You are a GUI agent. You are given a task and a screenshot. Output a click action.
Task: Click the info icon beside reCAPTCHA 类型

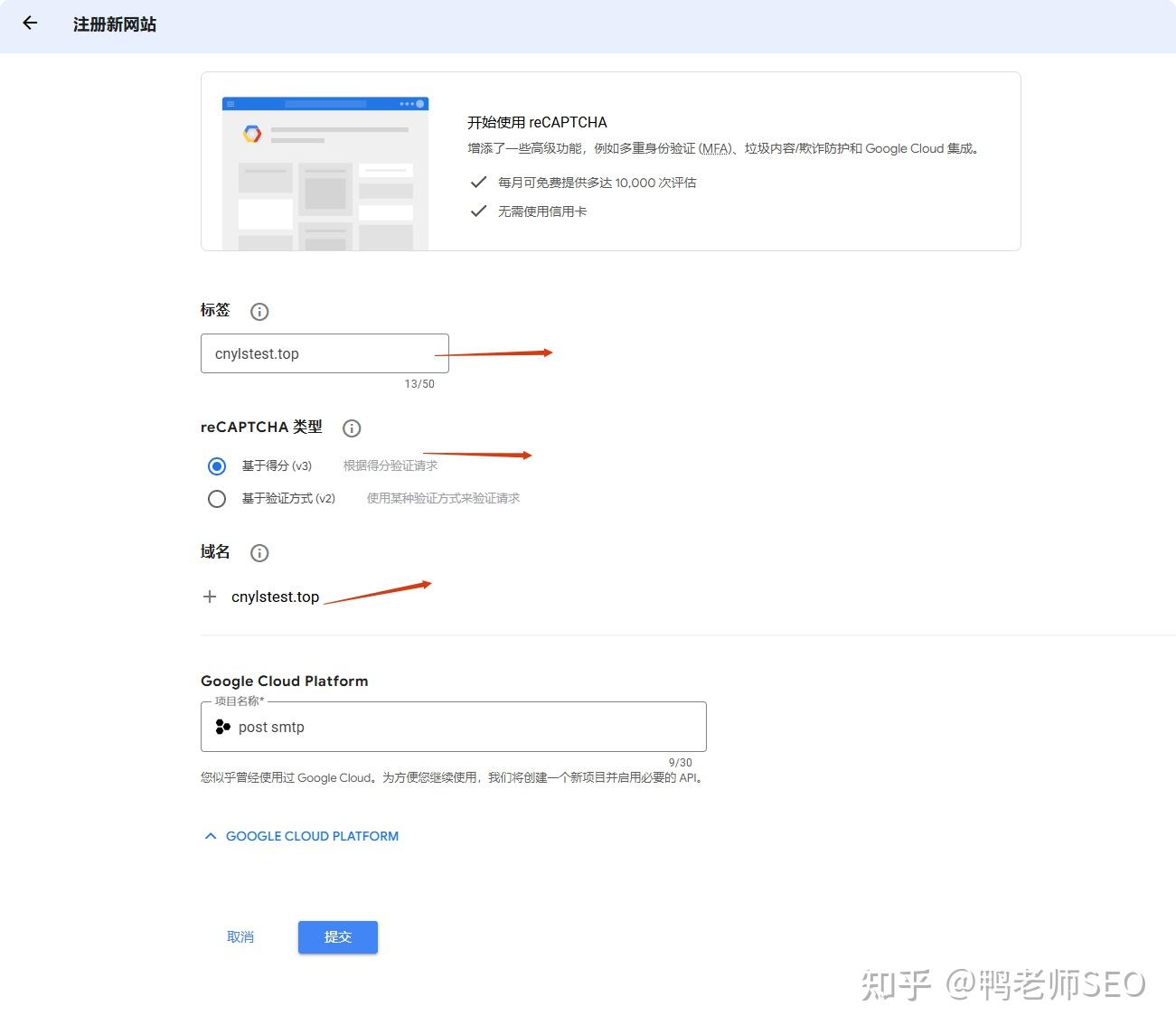[352, 428]
